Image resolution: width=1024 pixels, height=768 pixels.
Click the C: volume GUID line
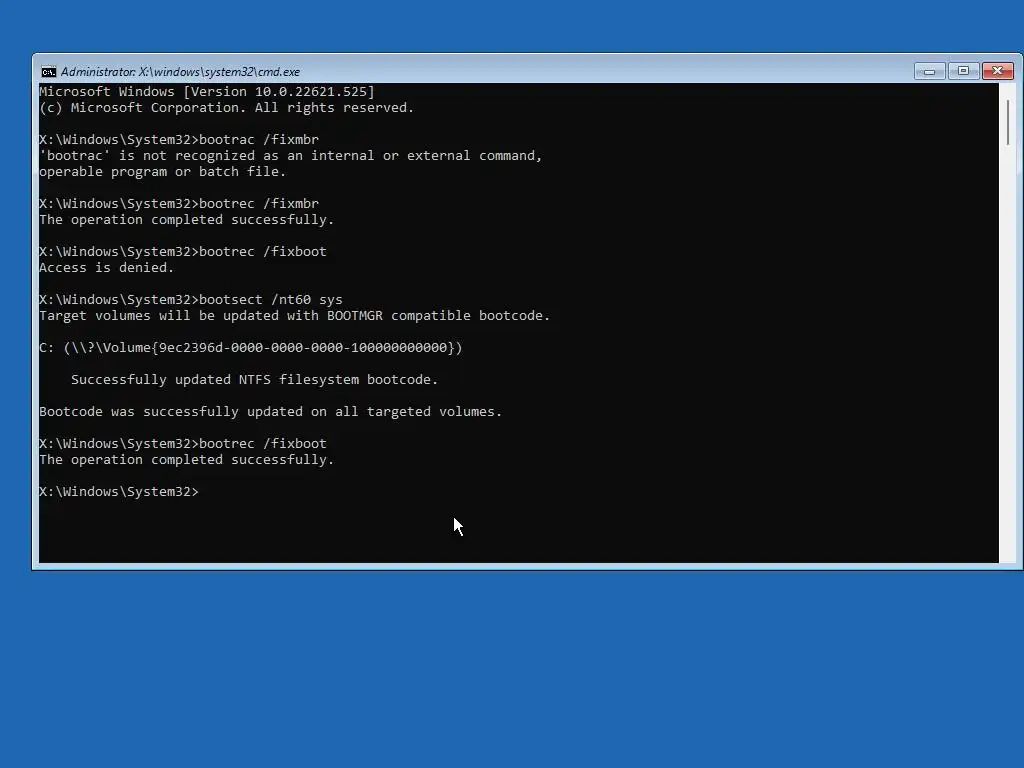(251, 347)
